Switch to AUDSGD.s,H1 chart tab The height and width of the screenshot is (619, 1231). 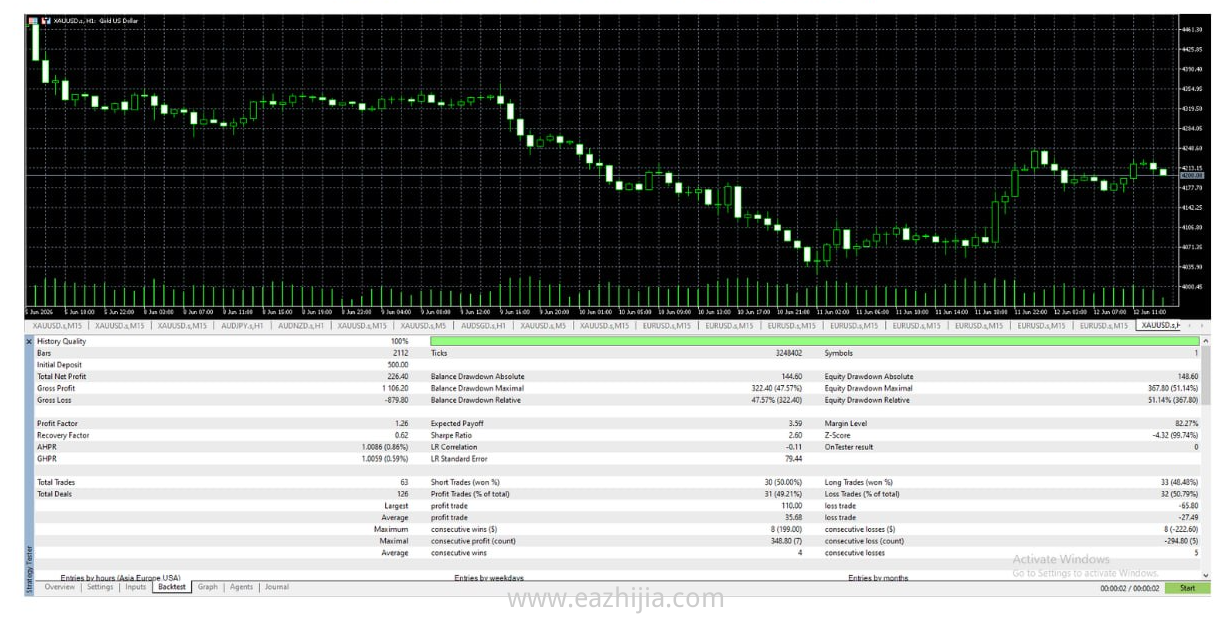[483, 325]
